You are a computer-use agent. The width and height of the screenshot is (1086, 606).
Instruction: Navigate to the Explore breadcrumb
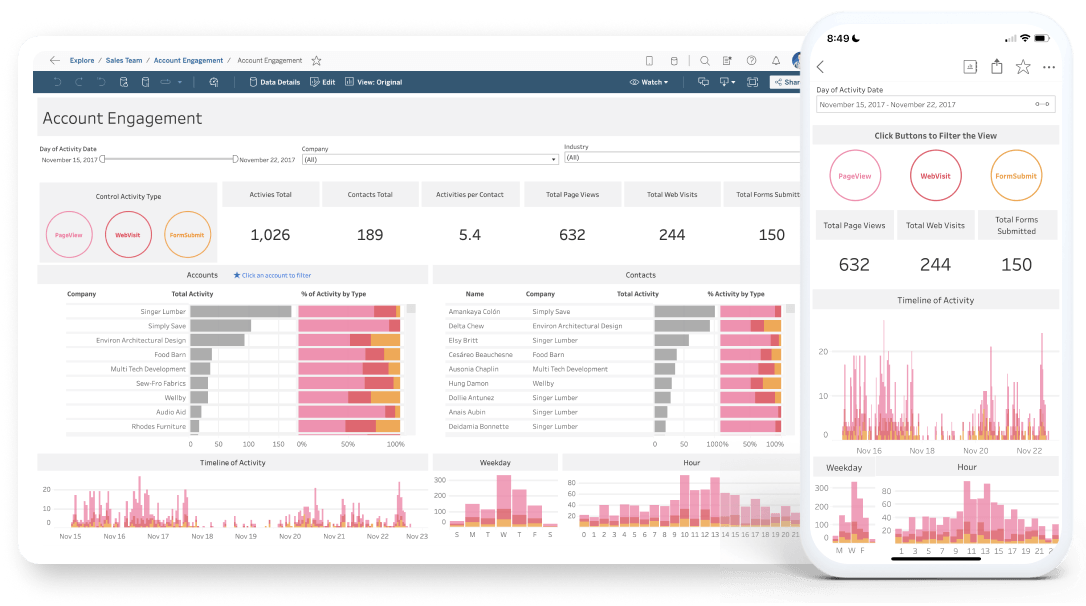pos(82,61)
